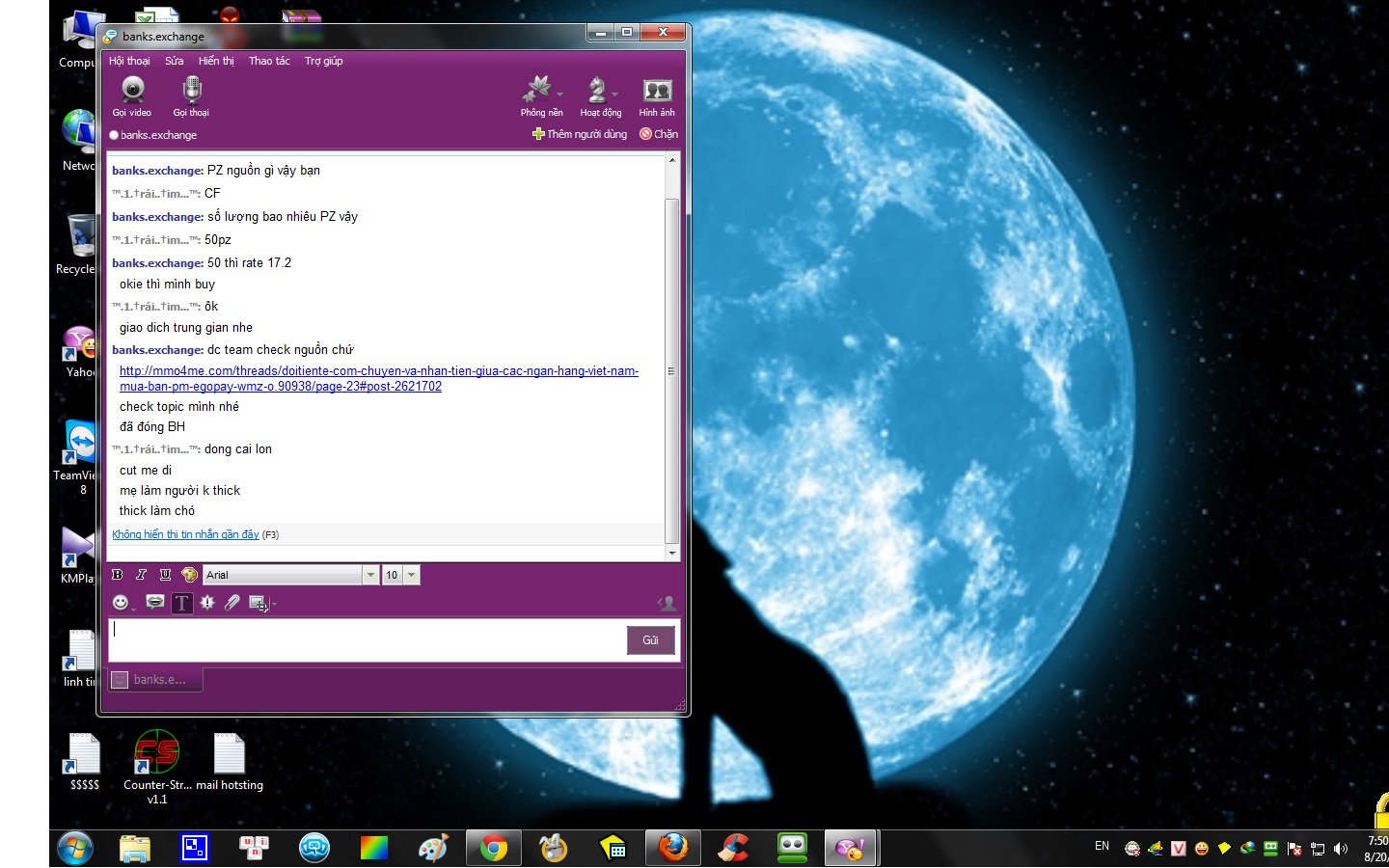This screenshot has height=868, width=1389.
Task: Open the Trợ giúp menu
Action: 324,61
